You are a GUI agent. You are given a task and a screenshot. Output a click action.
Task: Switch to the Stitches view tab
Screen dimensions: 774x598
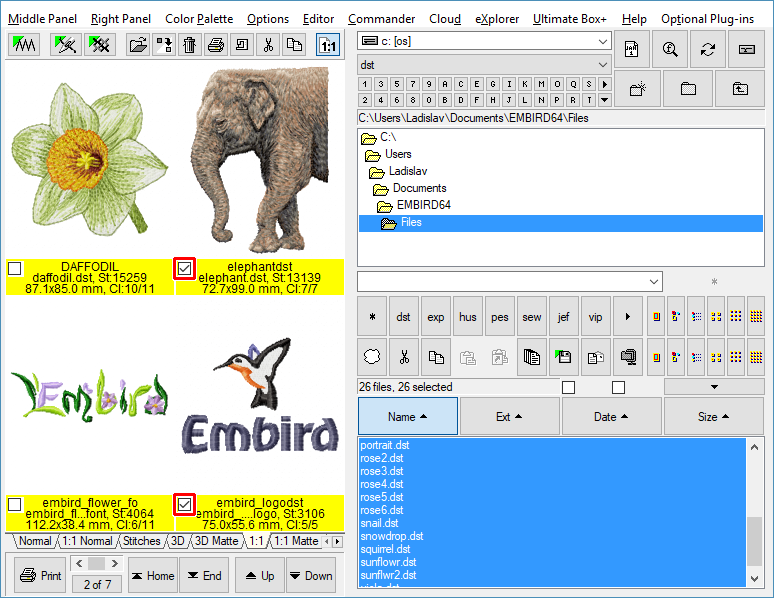pos(141,541)
